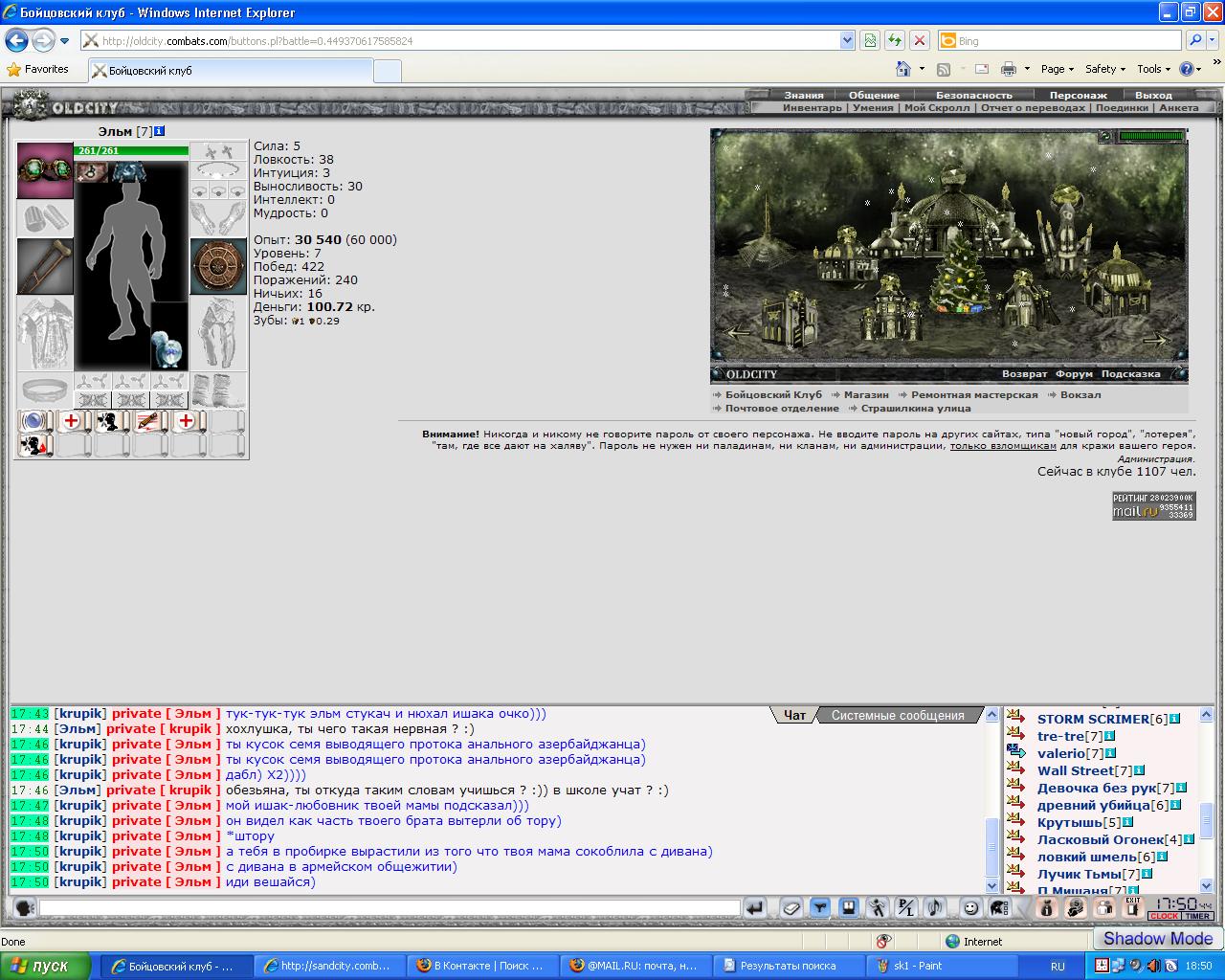Viewport: 1225px width, 980px height.
Task: Click the spartan helmet list icon
Action: tap(999, 908)
